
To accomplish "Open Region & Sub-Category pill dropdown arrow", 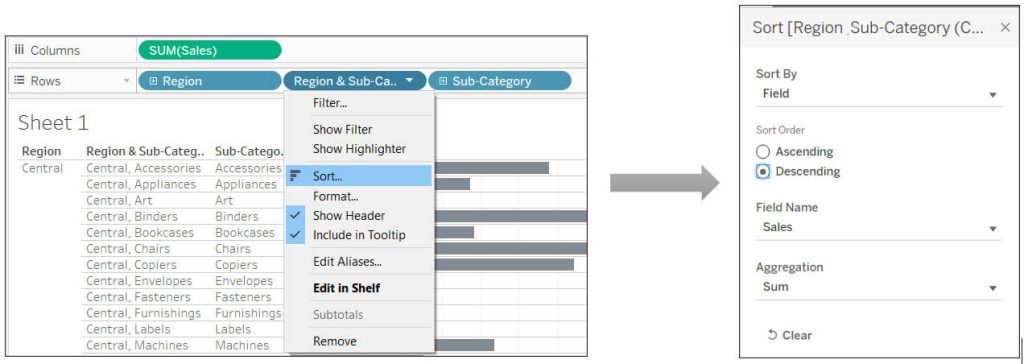I will (x=409, y=80).
